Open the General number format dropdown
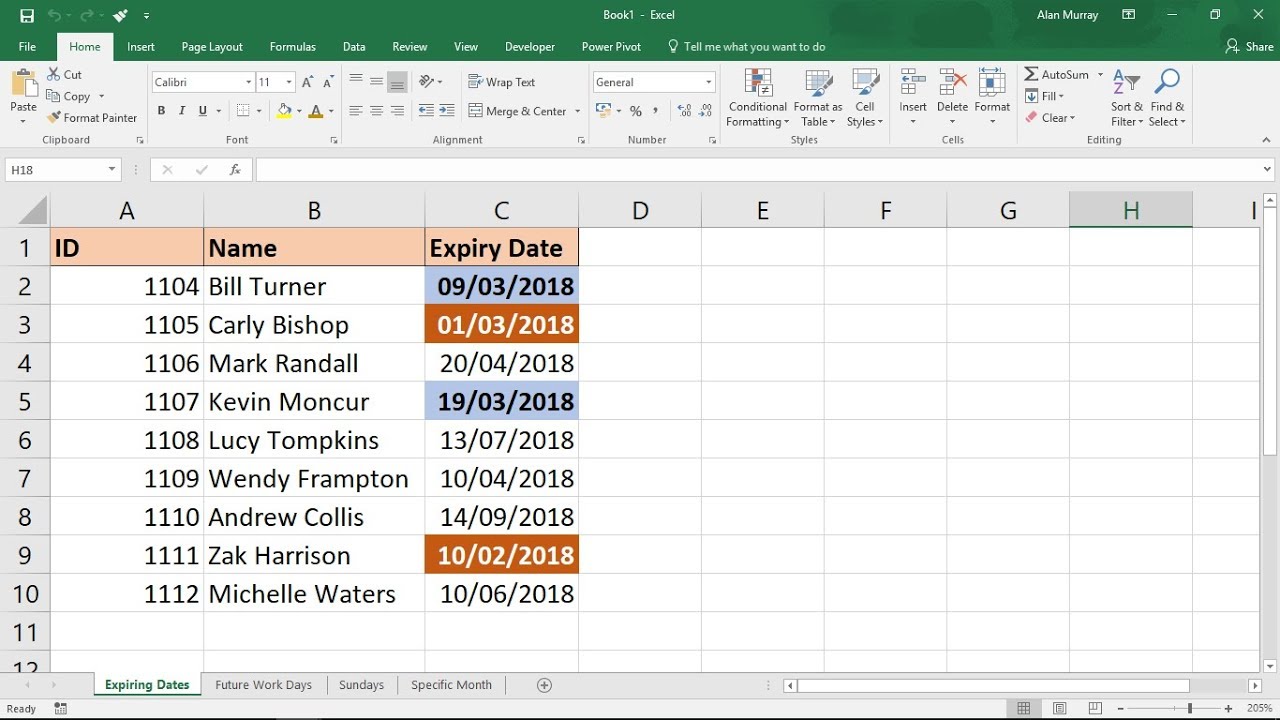The image size is (1280, 720). (x=709, y=82)
